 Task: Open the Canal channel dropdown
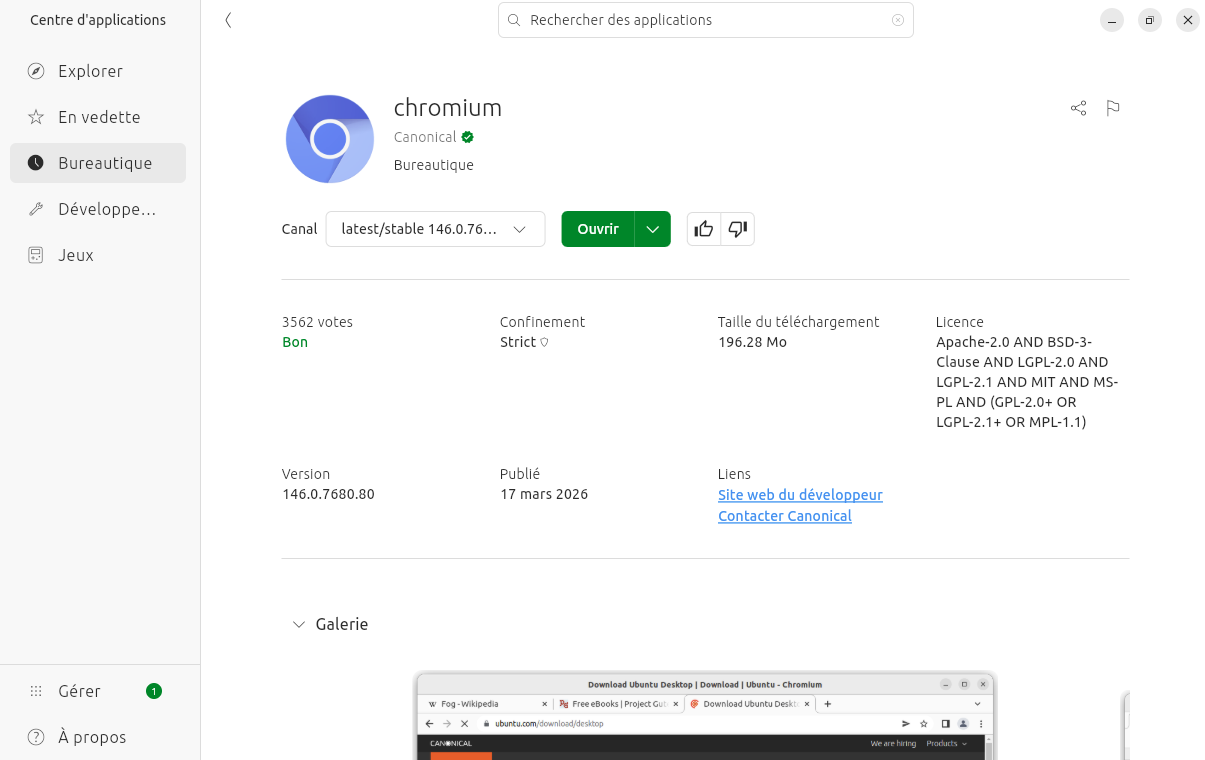coord(435,229)
